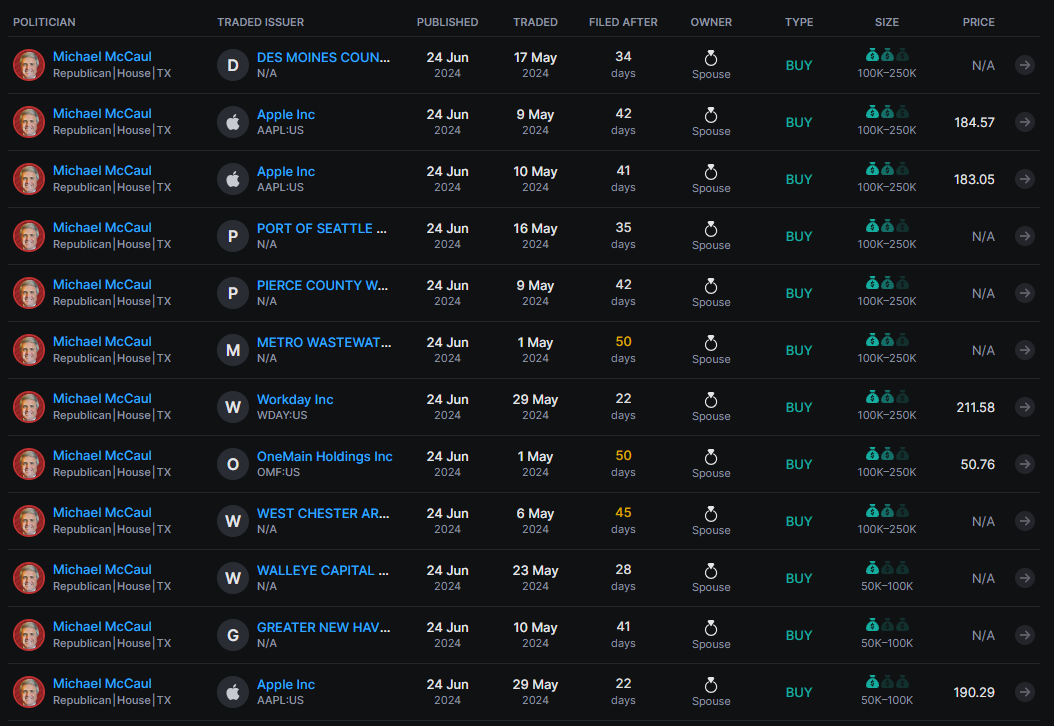Click the G issuer icon for Greater New Haven

pyautogui.click(x=233, y=635)
